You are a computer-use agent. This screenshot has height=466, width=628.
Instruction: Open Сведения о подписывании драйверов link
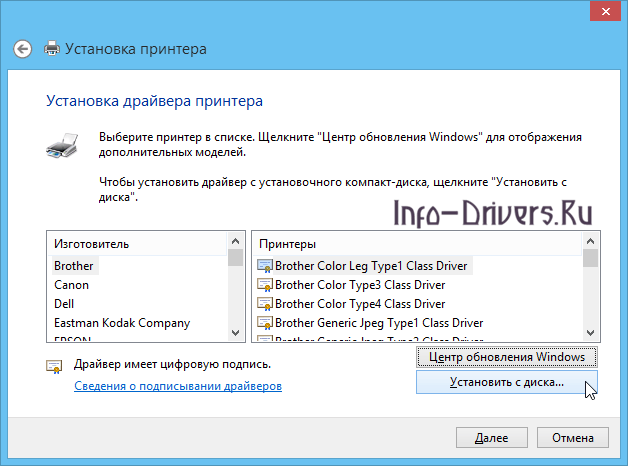(178, 386)
